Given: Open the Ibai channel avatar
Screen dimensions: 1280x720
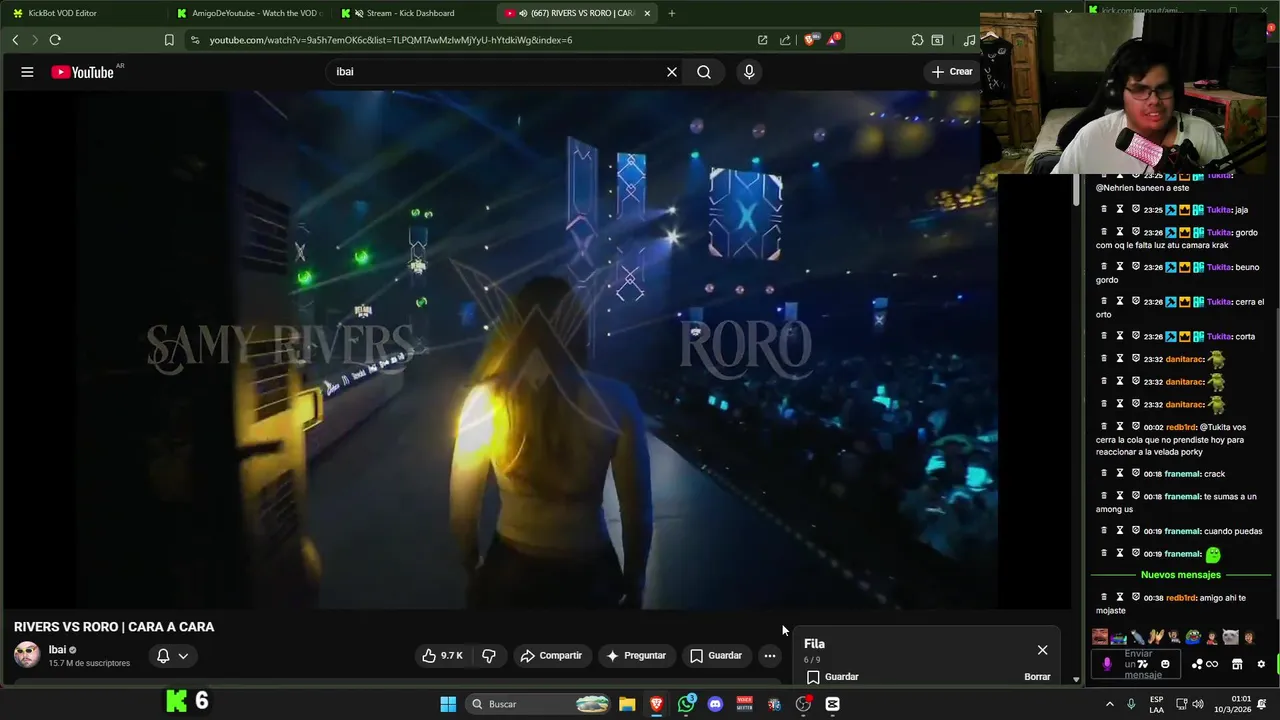Looking at the screenshot, I should (27, 655).
